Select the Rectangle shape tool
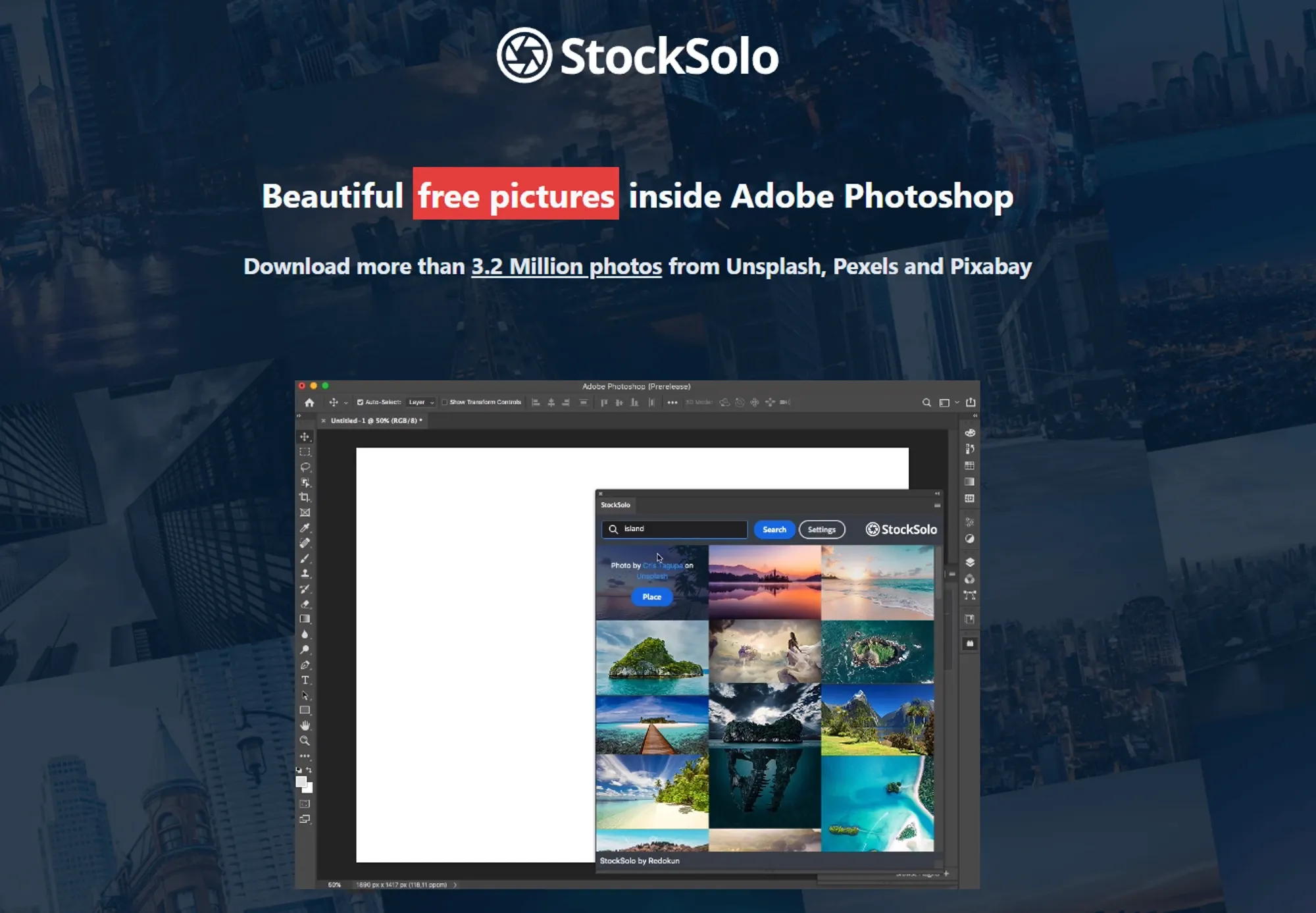 point(305,710)
